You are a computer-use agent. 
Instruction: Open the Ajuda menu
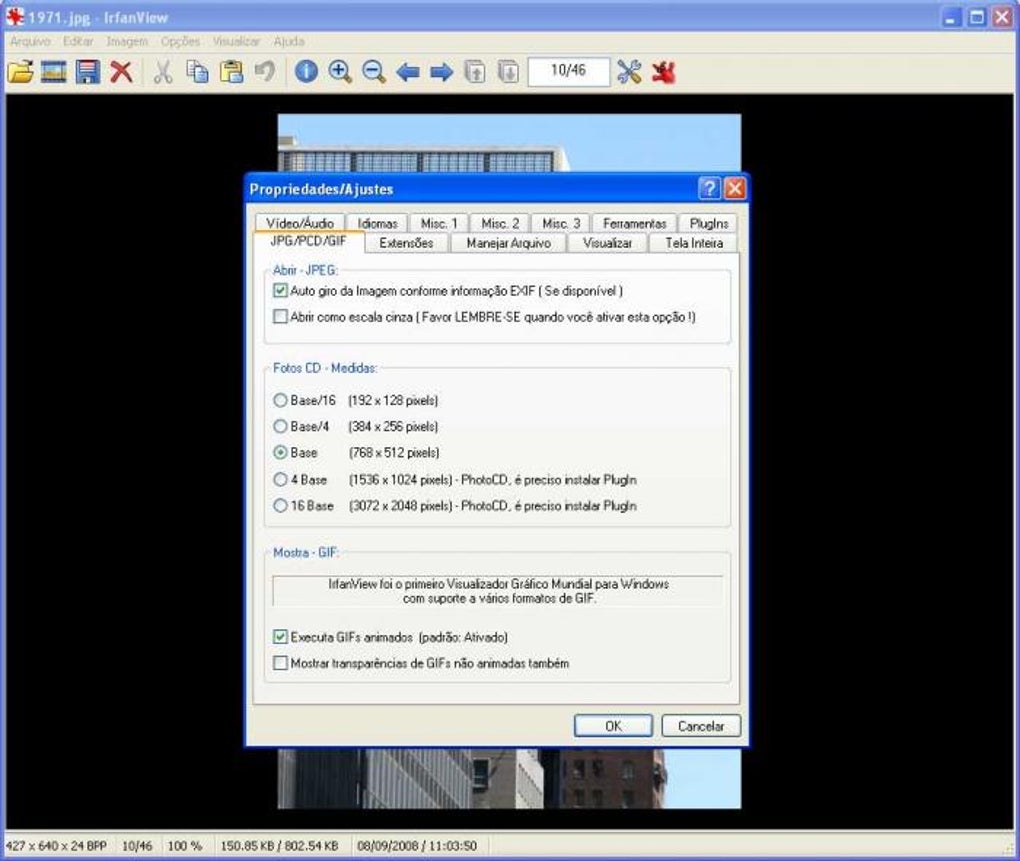click(x=289, y=41)
